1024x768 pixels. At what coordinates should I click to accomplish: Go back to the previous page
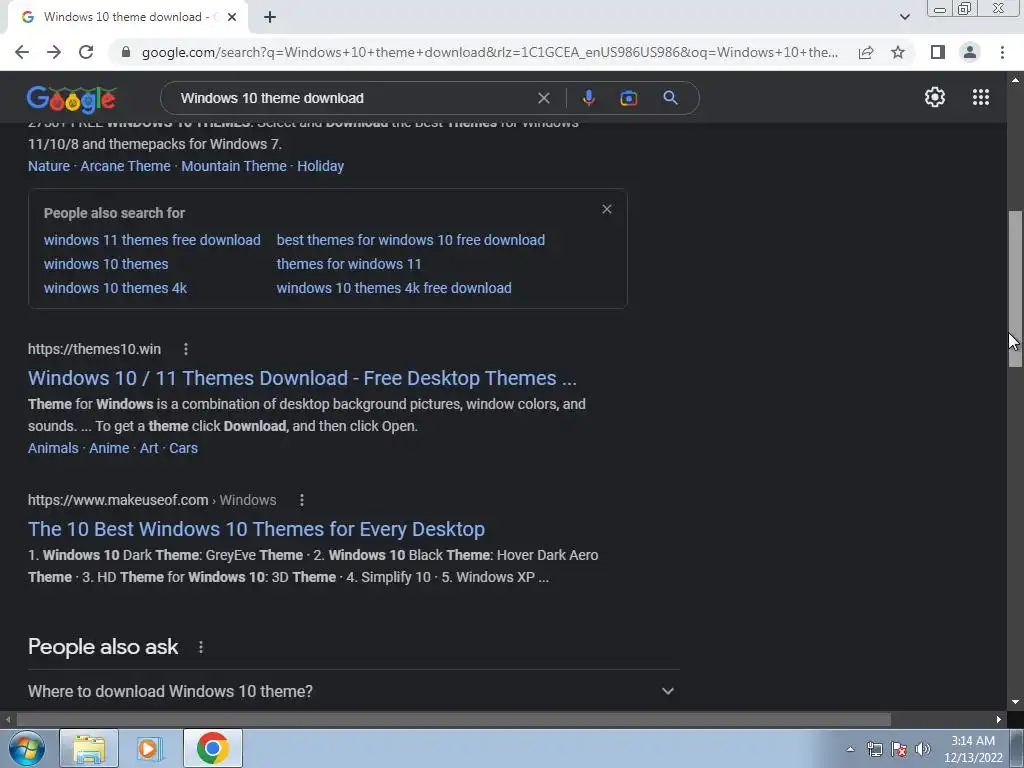(22, 52)
